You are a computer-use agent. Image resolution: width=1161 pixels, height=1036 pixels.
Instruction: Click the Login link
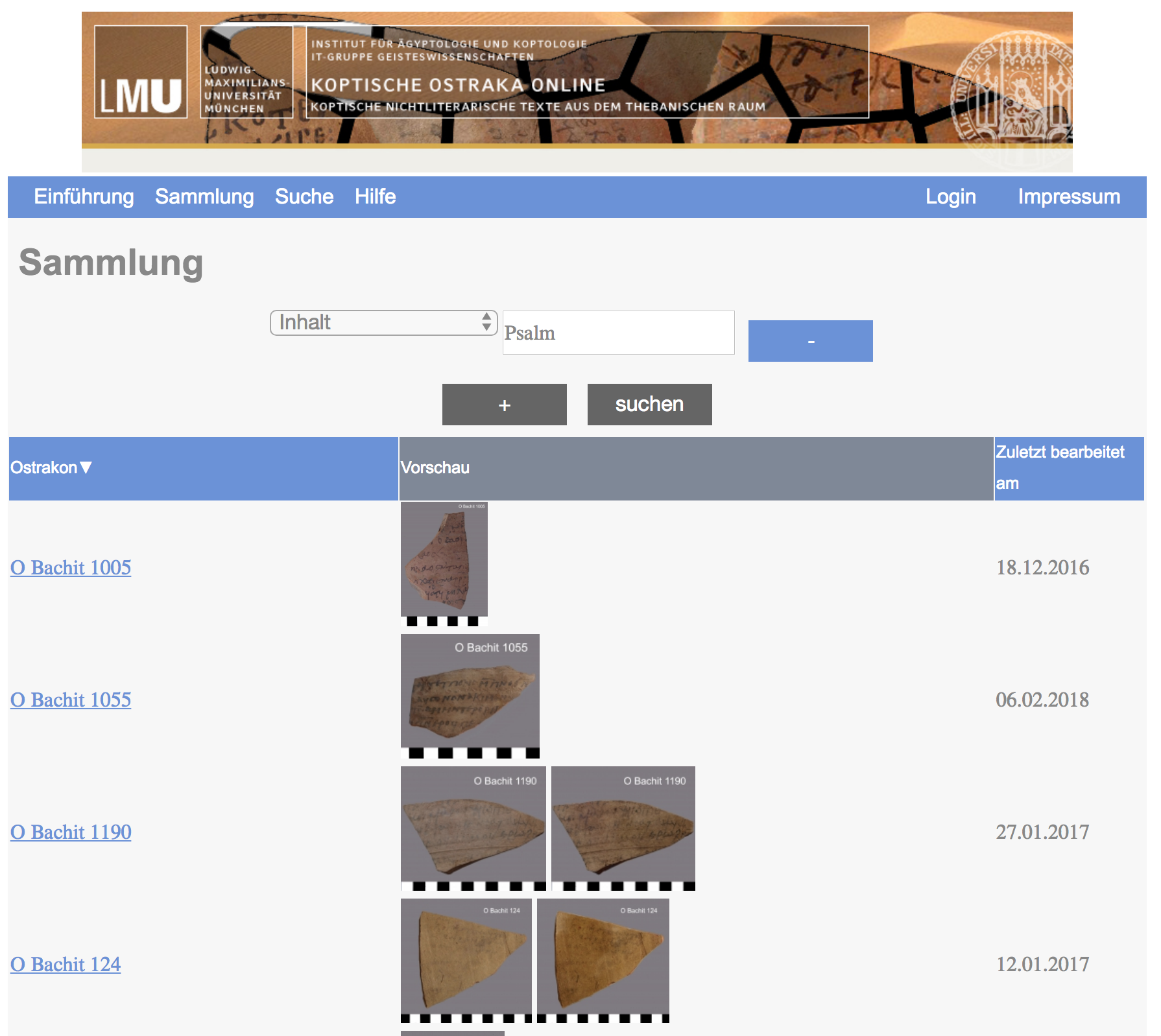950,197
